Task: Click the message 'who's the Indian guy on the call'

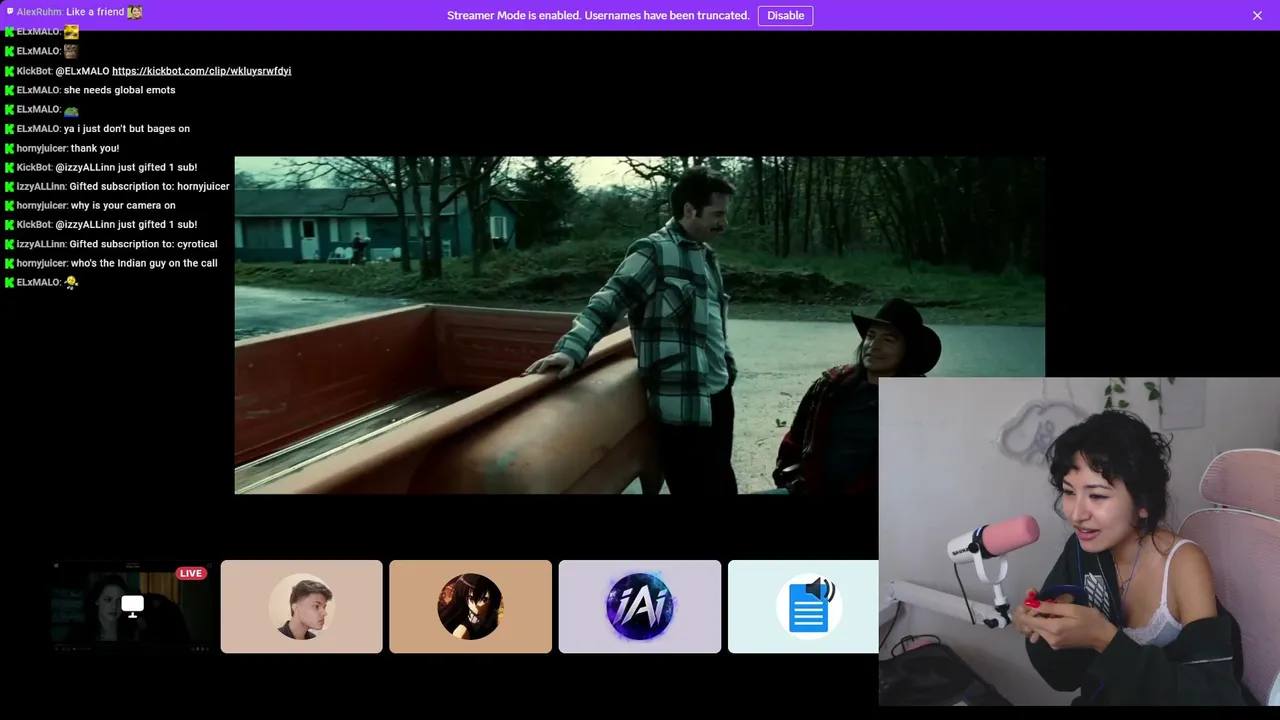Action: [144, 263]
